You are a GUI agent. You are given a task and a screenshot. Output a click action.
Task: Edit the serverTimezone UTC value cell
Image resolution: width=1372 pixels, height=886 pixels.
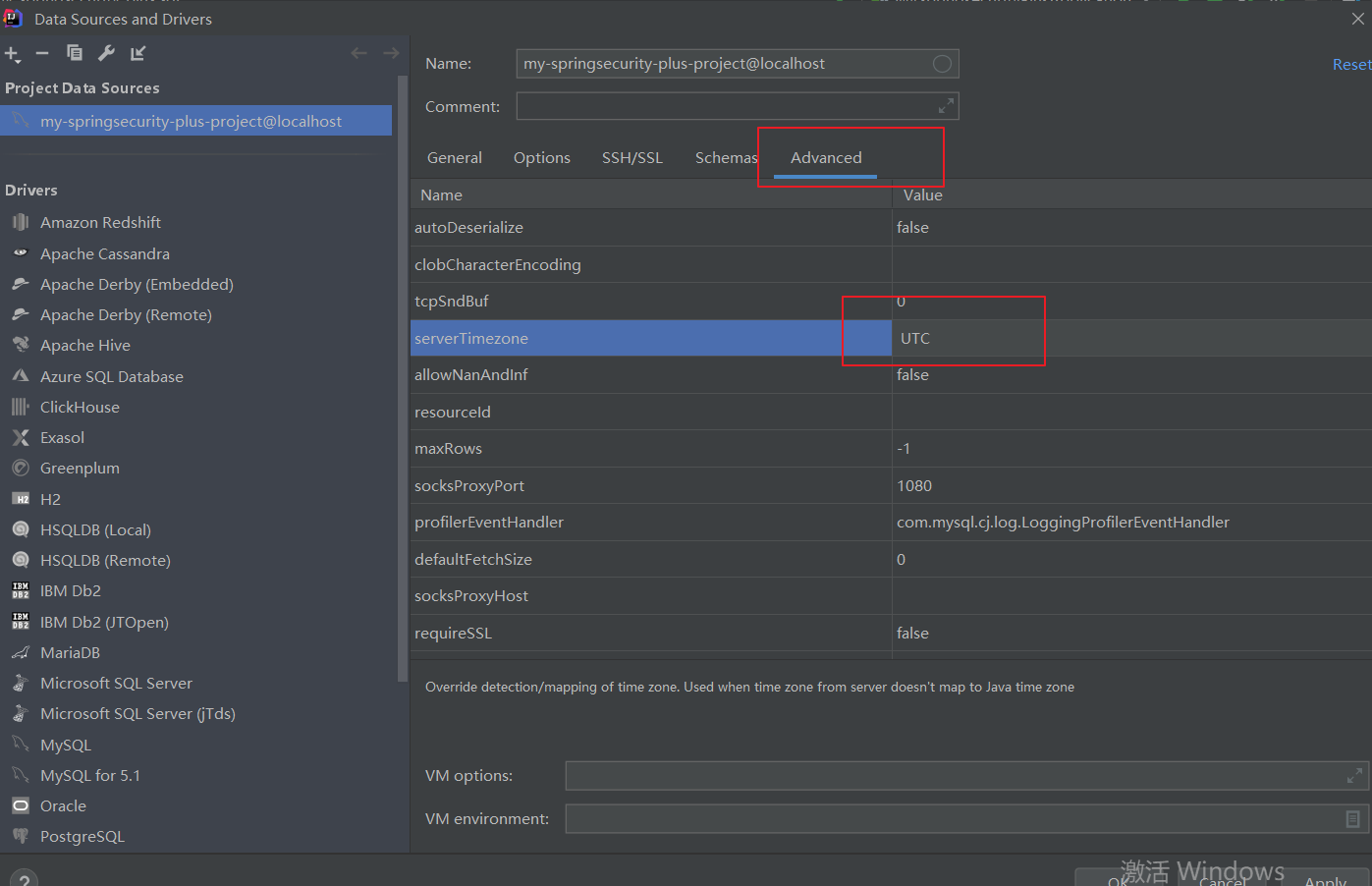tap(1131, 338)
